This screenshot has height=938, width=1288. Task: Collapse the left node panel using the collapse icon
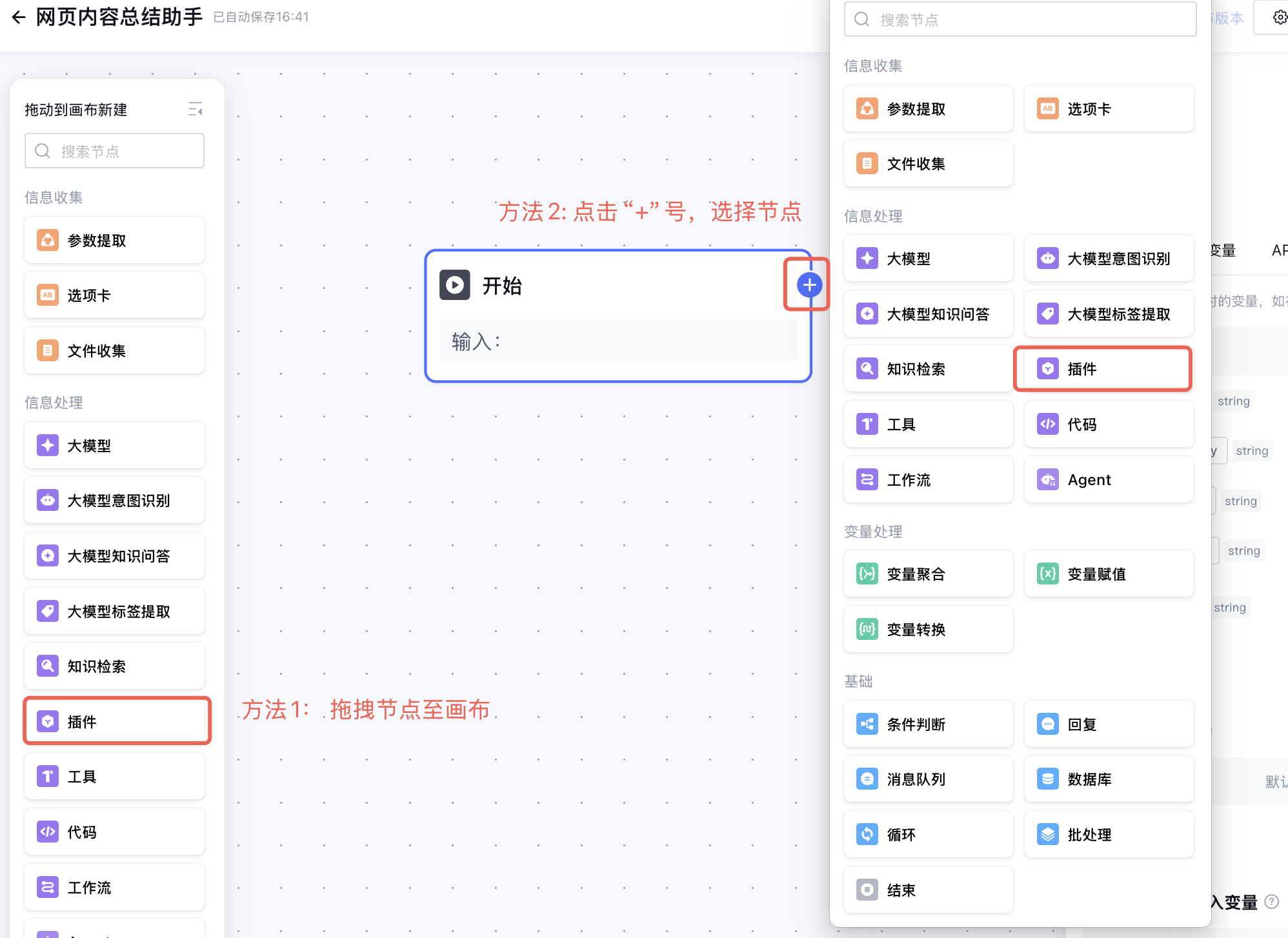pyautogui.click(x=196, y=110)
